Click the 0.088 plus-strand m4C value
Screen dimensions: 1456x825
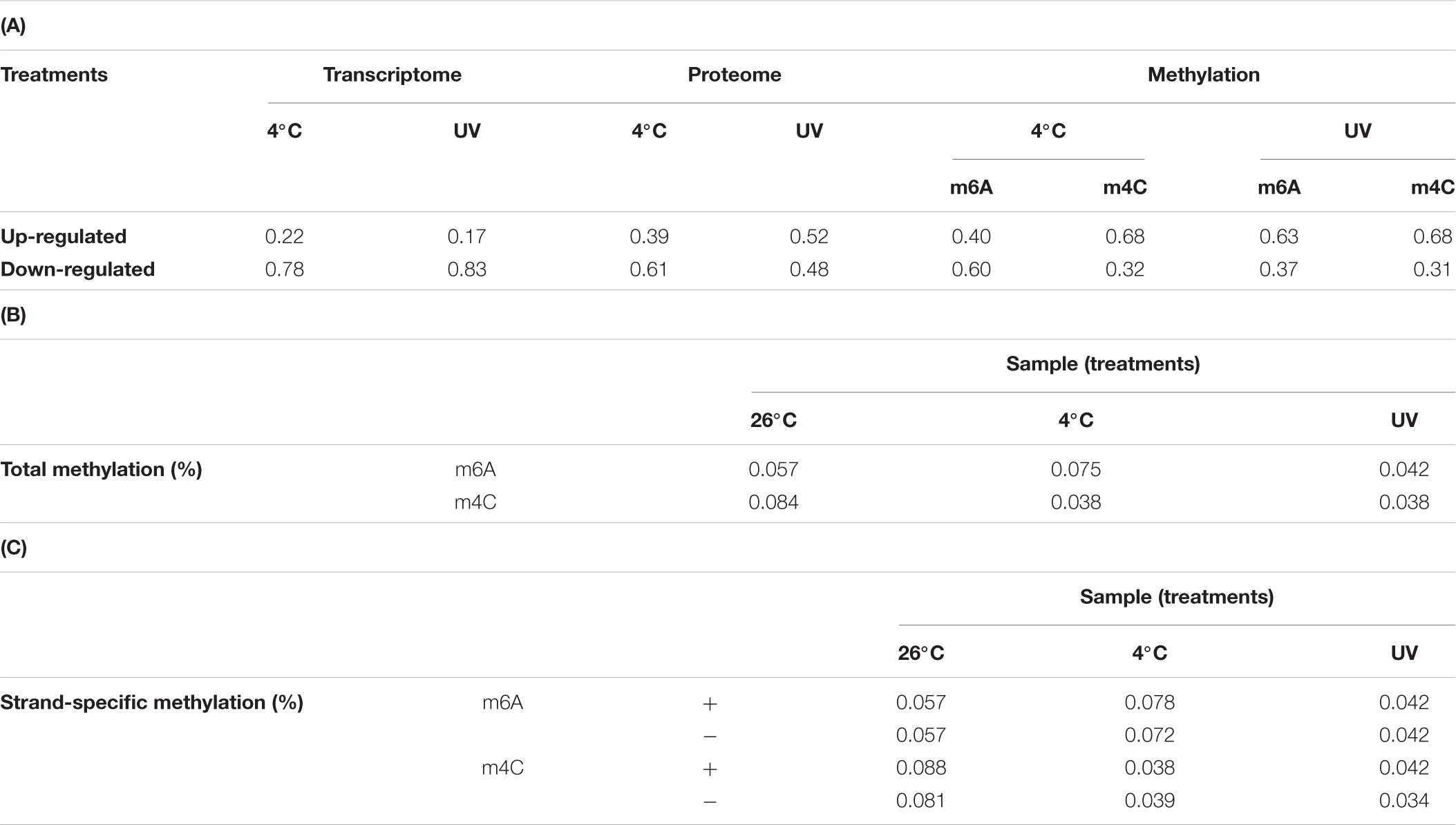point(921,768)
